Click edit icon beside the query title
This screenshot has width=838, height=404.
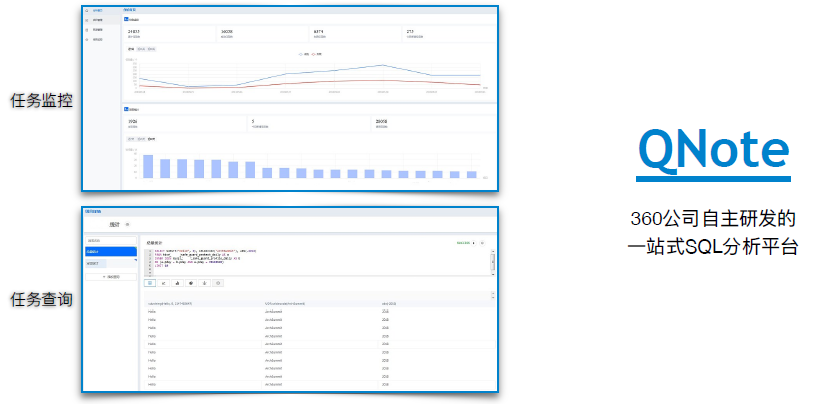coord(127,225)
